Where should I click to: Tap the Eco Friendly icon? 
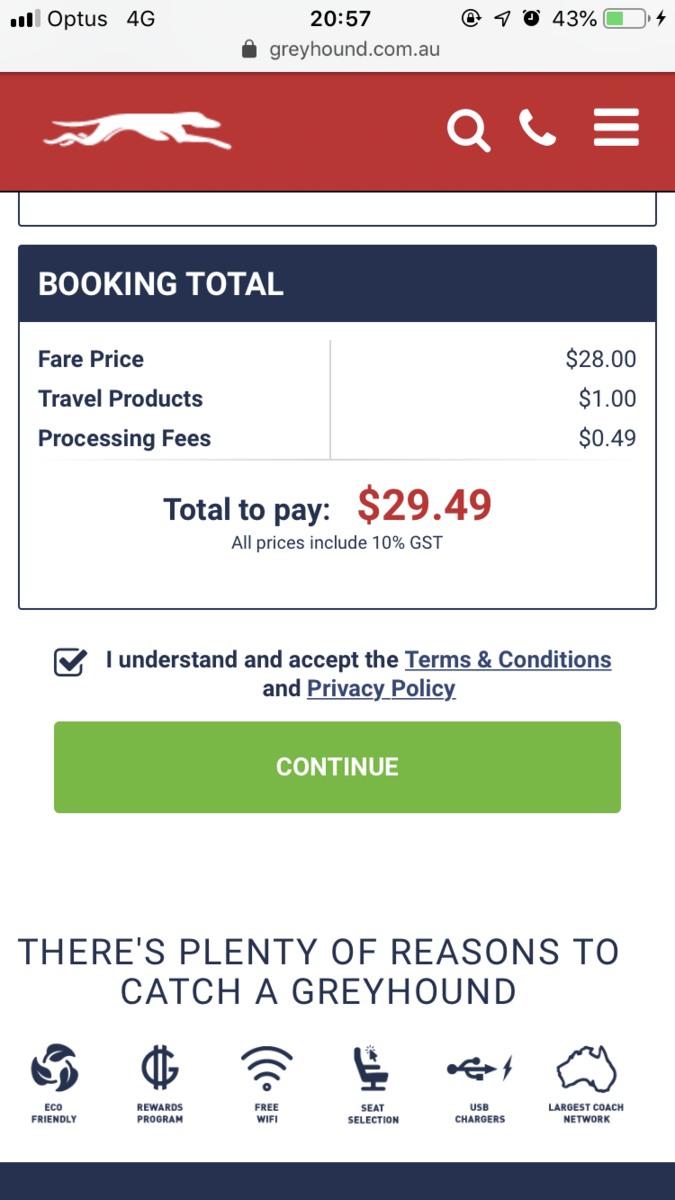[x=54, y=1083]
